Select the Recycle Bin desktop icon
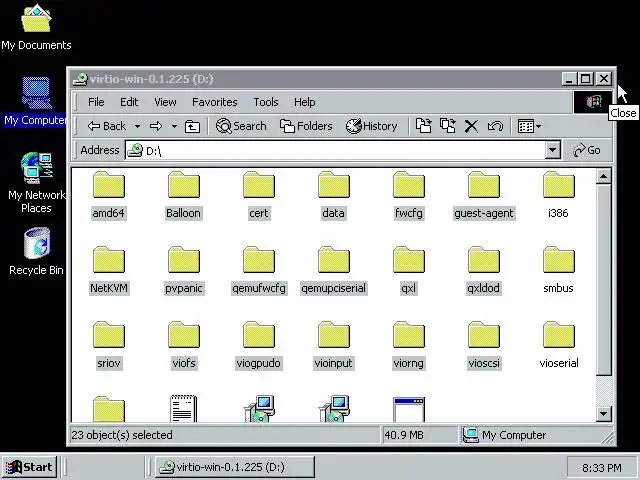The width and height of the screenshot is (640, 480). point(37,251)
